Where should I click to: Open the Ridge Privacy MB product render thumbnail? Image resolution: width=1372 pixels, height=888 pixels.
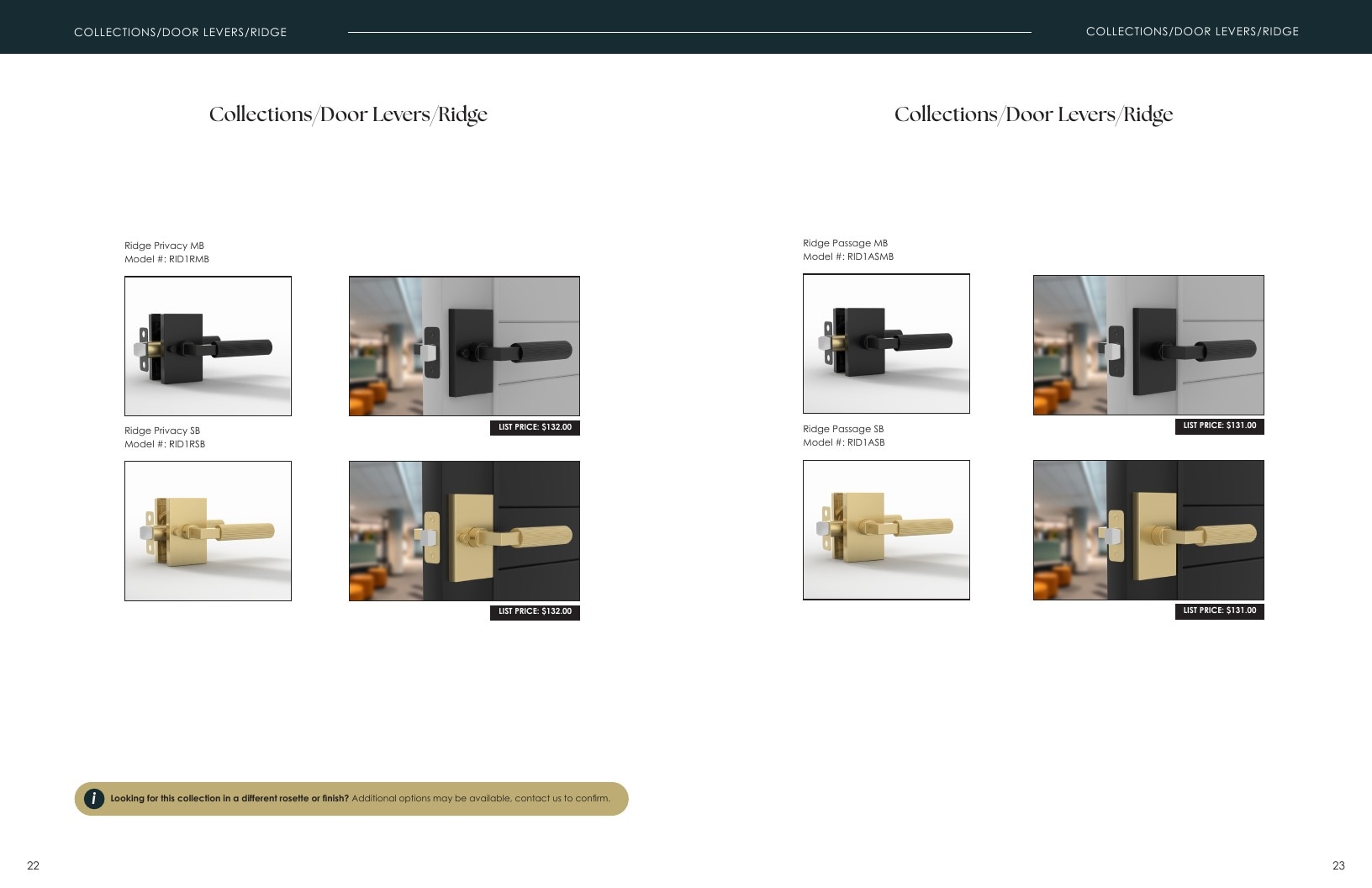coord(208,346)
